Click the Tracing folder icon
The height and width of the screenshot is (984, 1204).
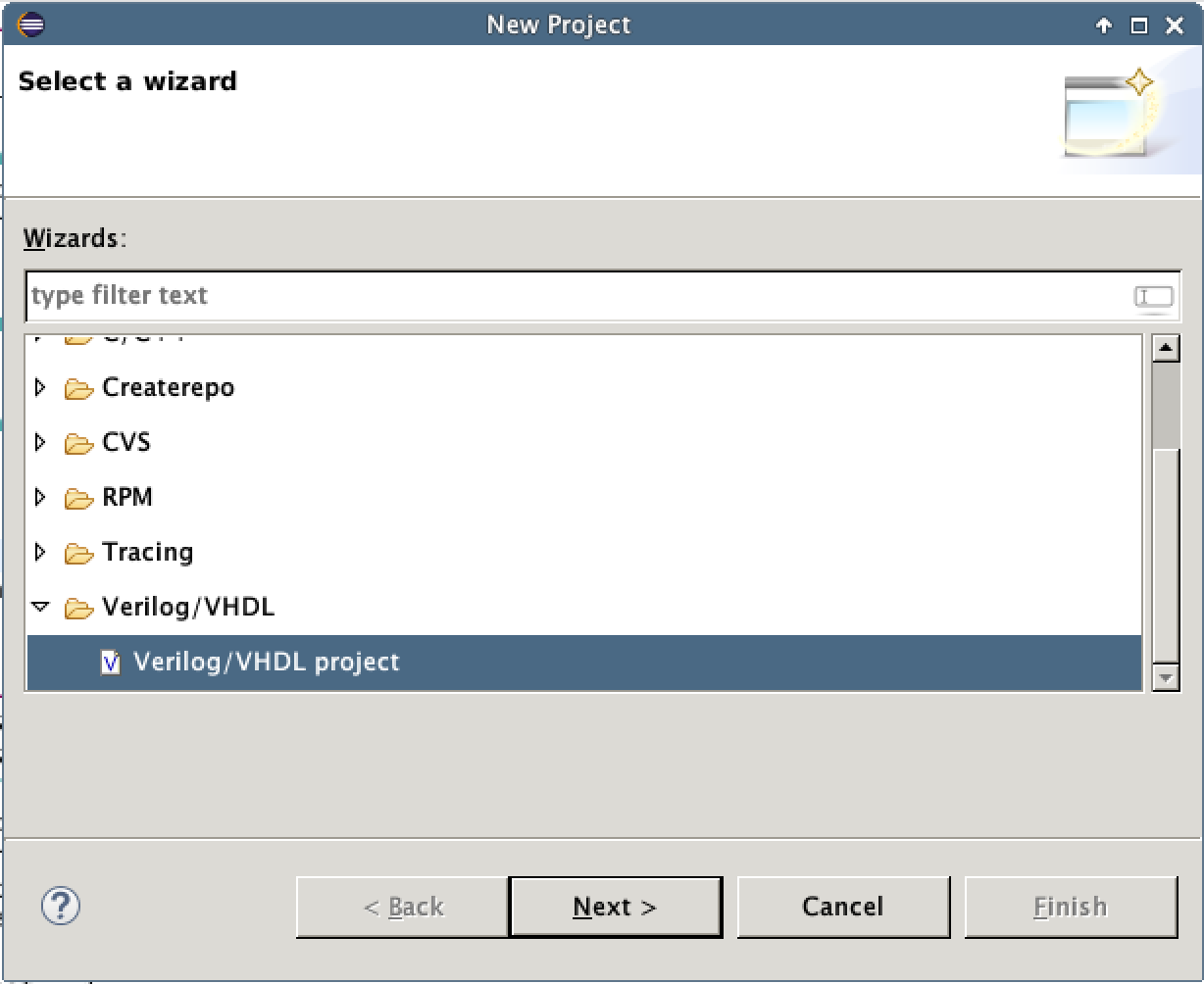78,554
